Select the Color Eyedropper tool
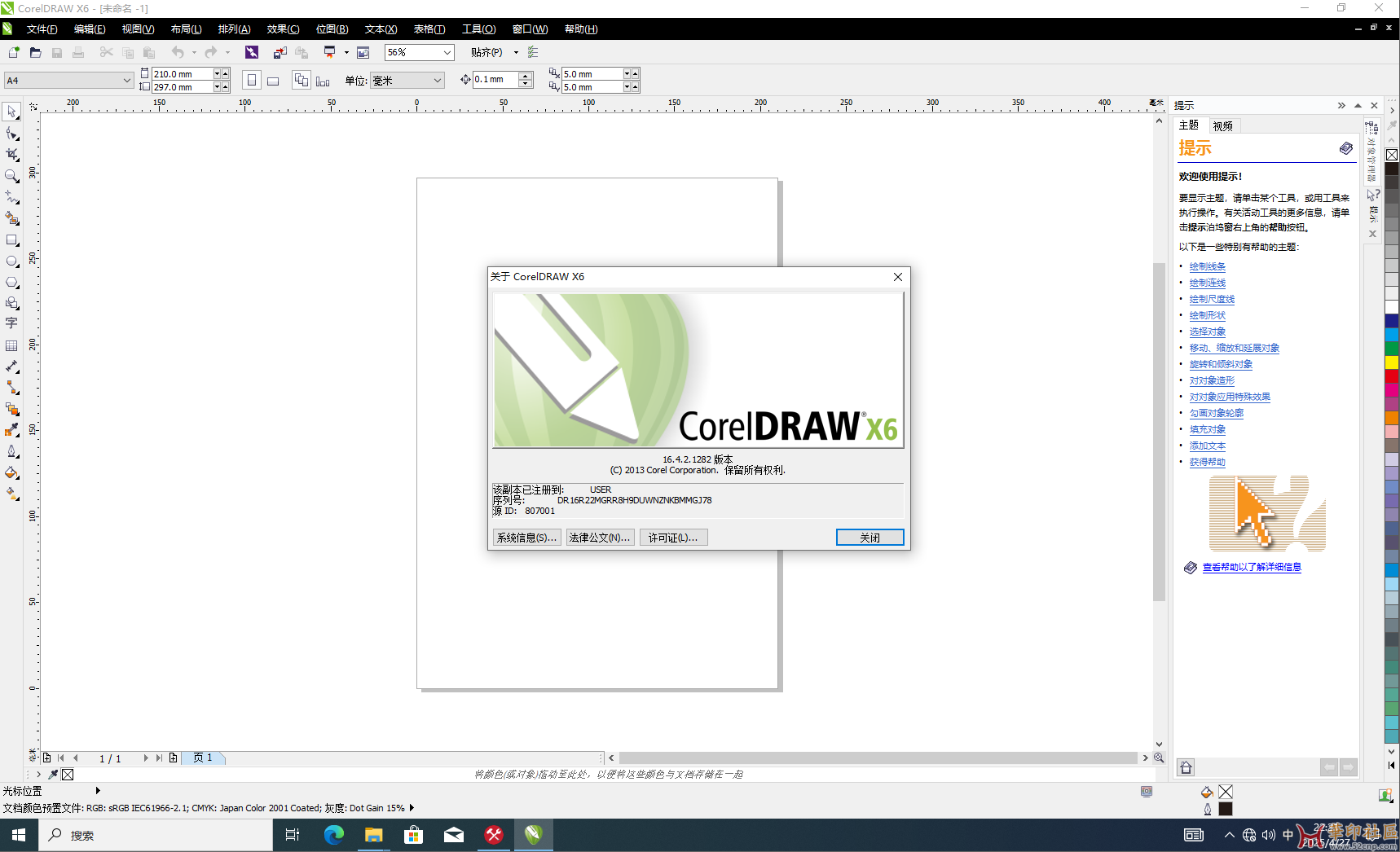 [x=11, y=430]
